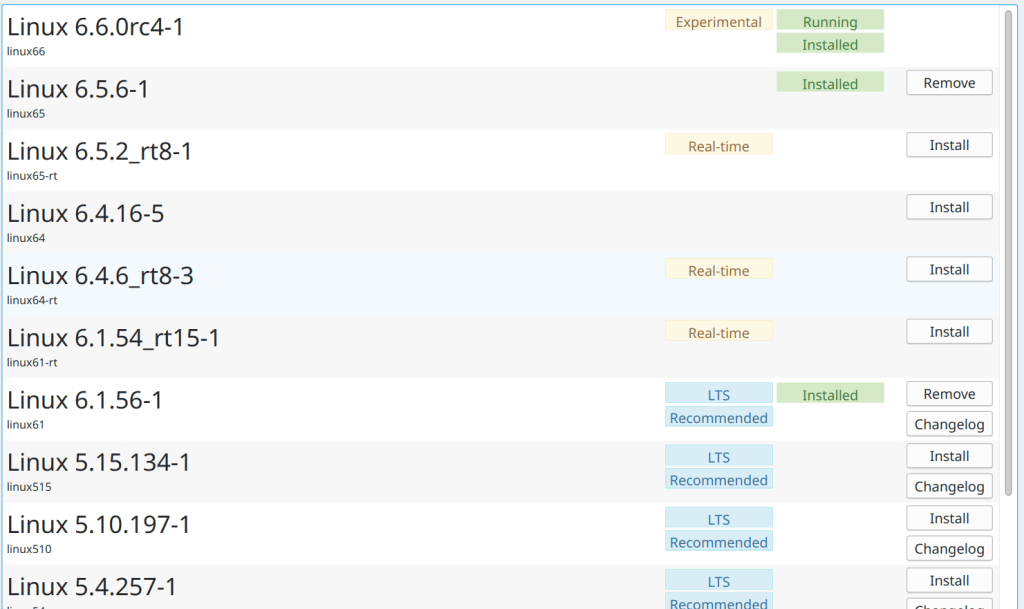Screen dimensions: 1024x609
Task: Click the Experimental badge on Linux 6.6.0rc4-1
Action: [x=718, y=21]
